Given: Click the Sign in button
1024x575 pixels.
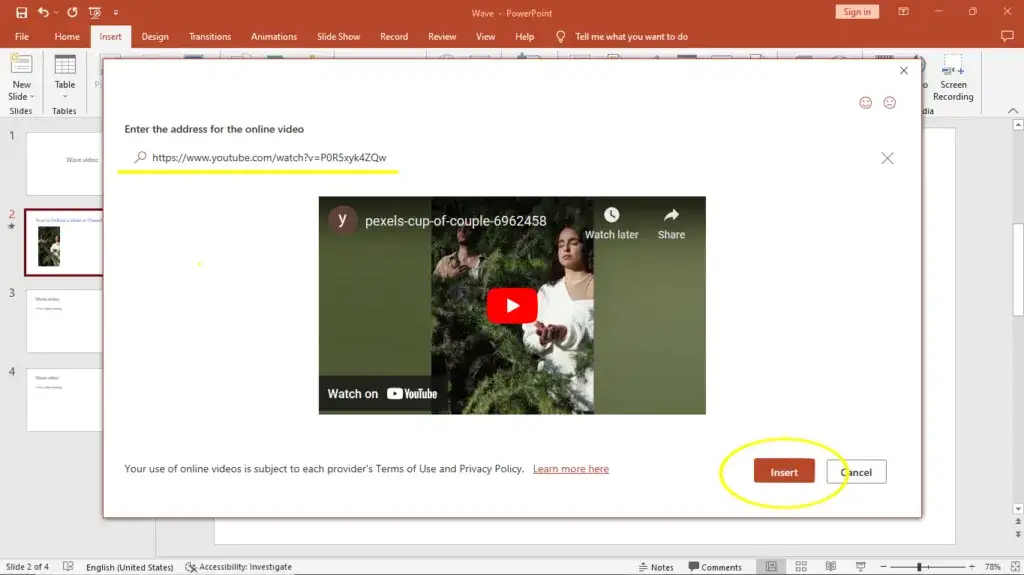Looking at the screenshot, I should click(857, 12).
